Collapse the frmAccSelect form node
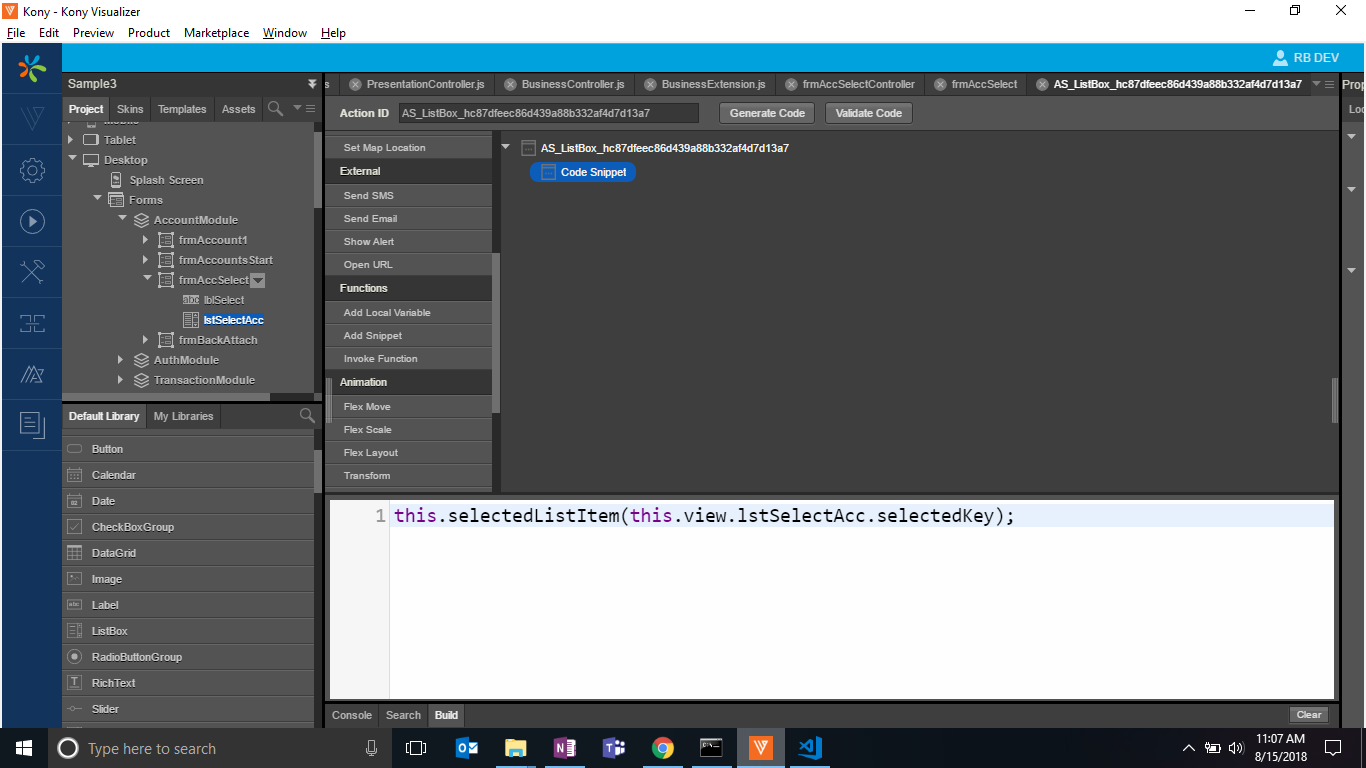Image resolution: width=1366 pixels, height=768 pixels. (146, 280)
